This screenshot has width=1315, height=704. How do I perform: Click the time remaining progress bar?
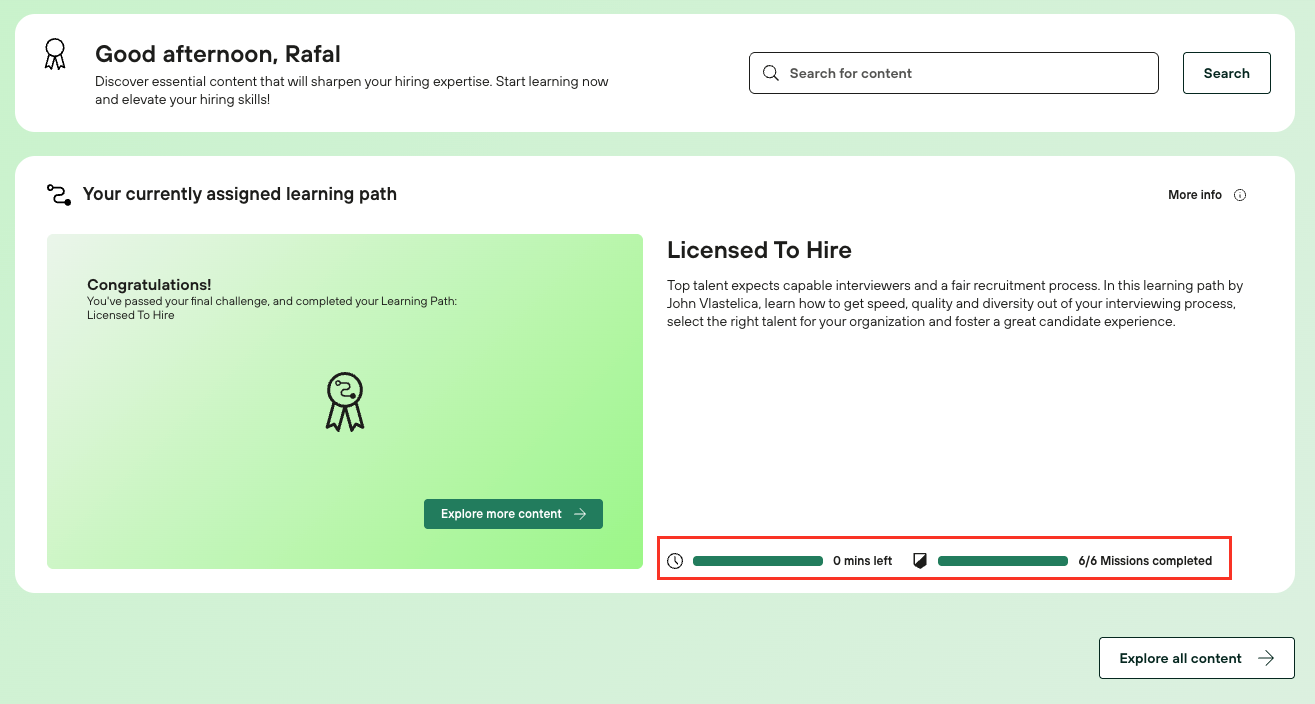coord(757,561)
